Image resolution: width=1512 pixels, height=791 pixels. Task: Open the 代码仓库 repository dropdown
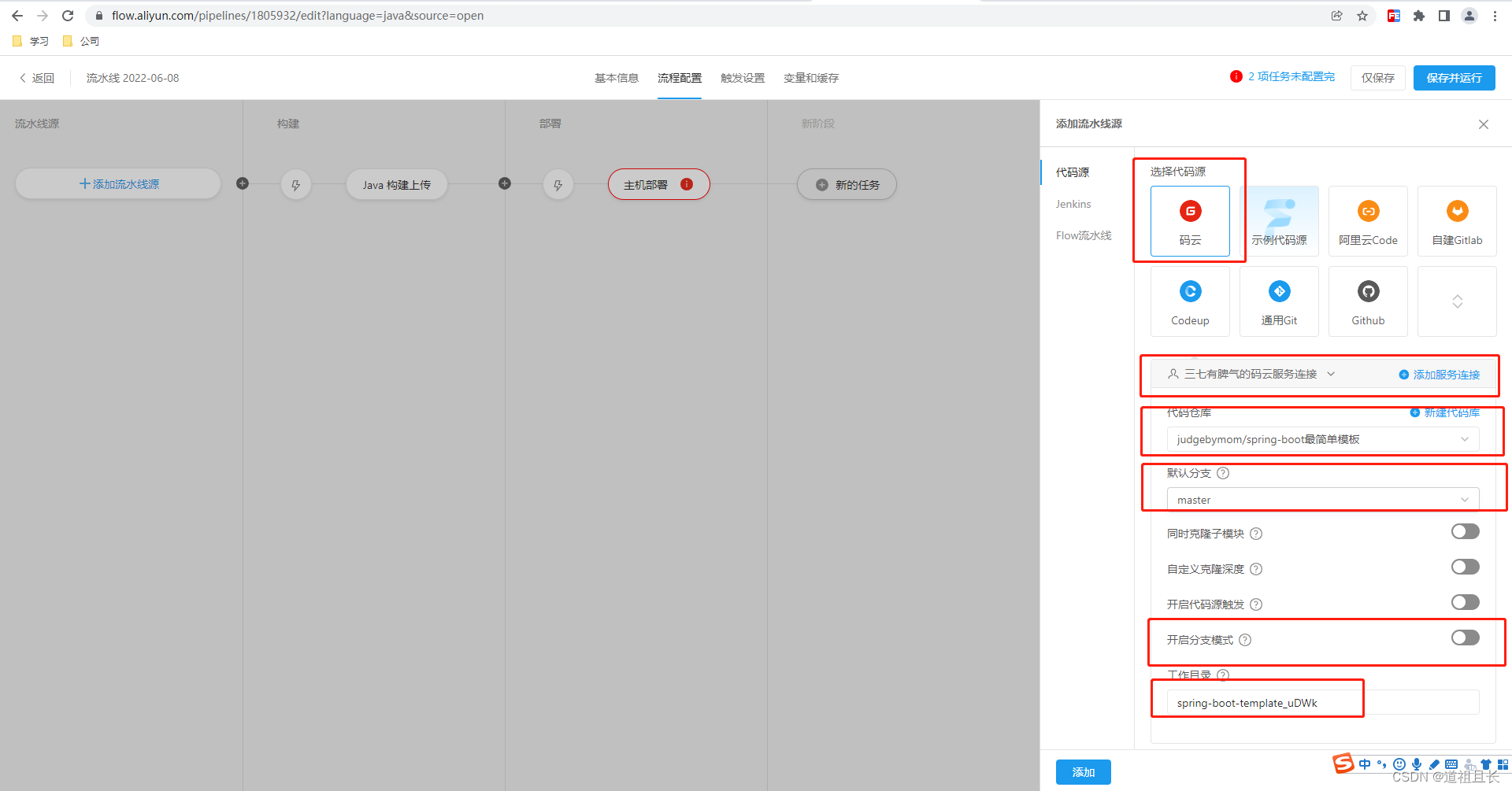1323,439
